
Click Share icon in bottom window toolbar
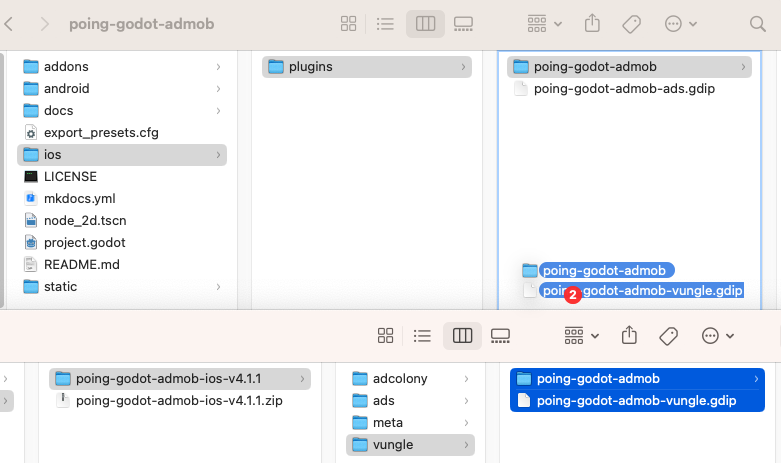click(629, 335)
